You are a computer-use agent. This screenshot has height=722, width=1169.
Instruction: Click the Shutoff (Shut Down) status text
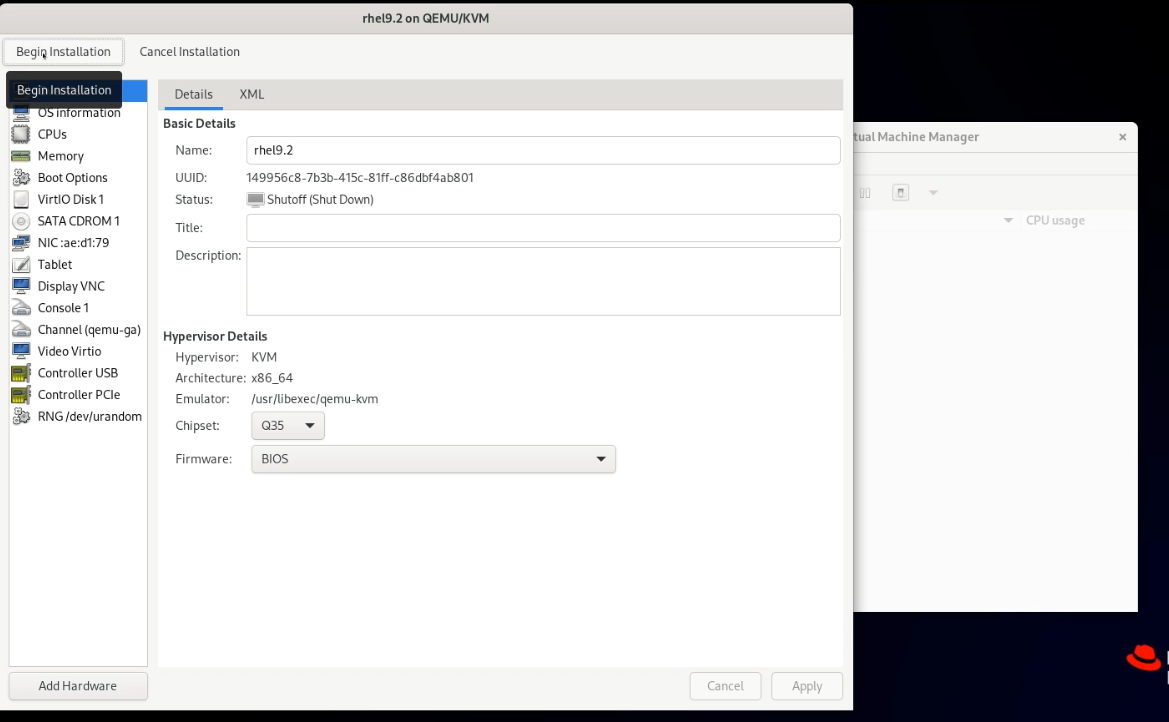(320, 199)
